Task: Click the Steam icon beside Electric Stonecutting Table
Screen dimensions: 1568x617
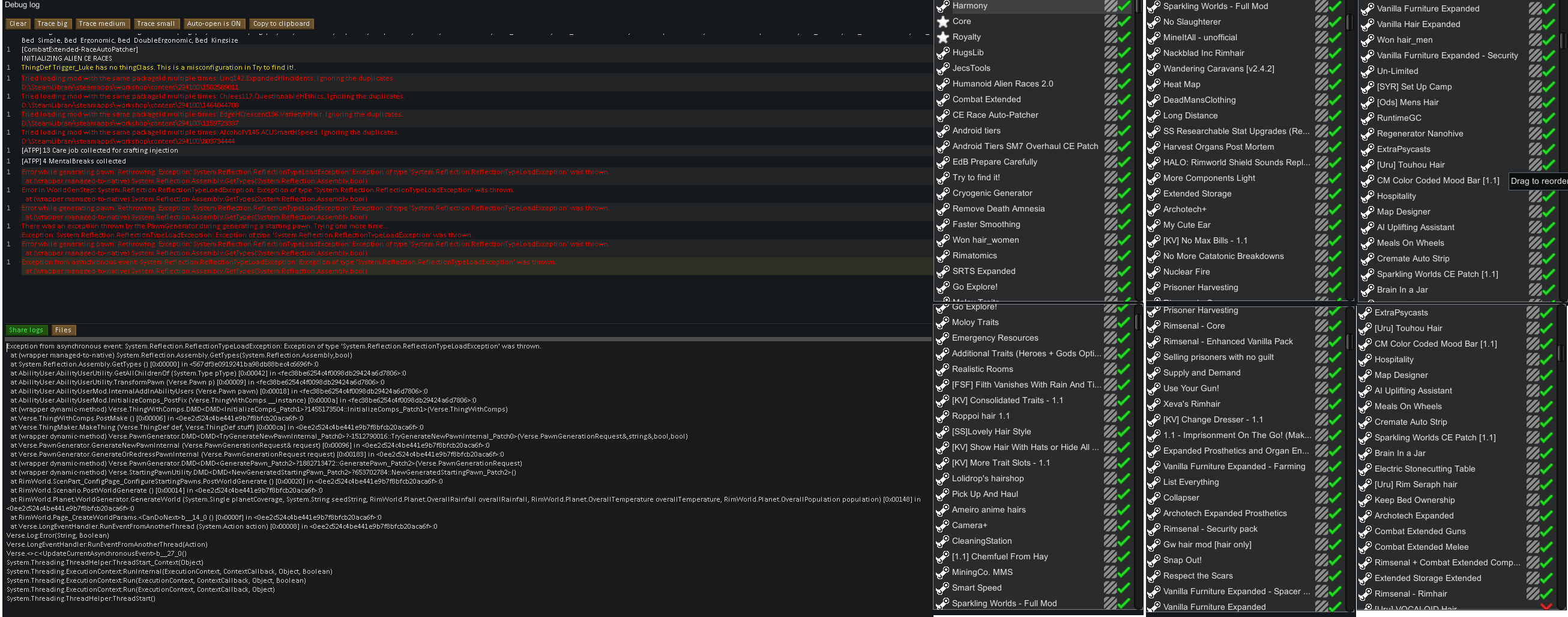Action: pos(1364,469)
